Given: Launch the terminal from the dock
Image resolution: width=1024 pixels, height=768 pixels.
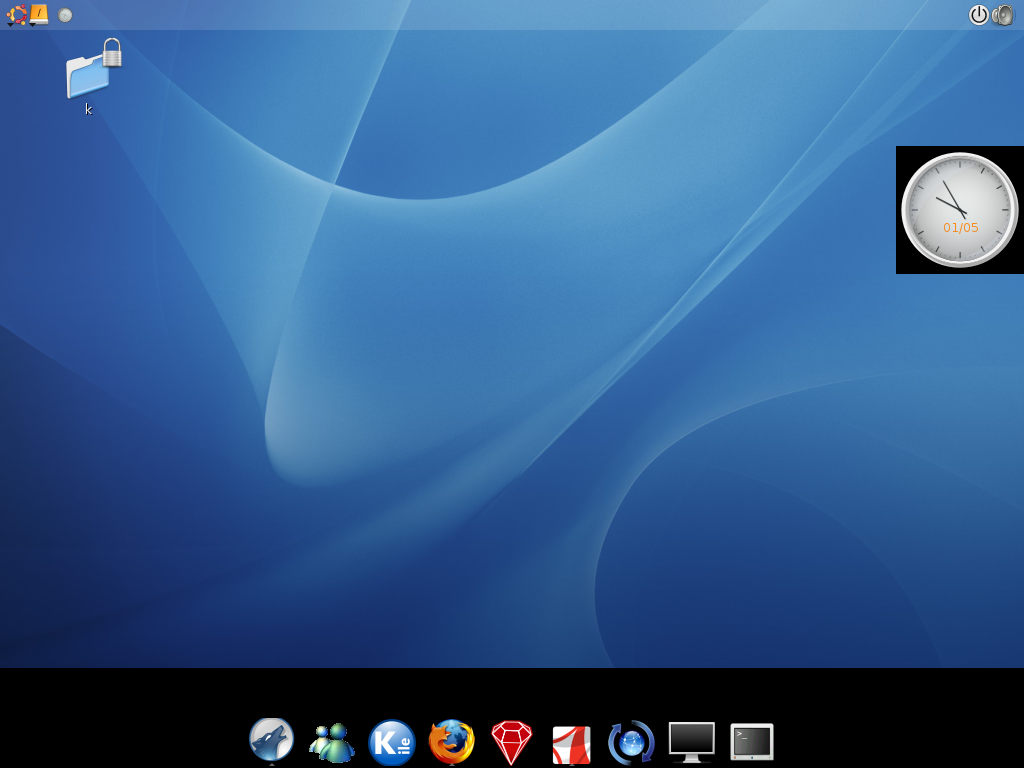Looking at the screenshot, I should (x=752, y=742).
